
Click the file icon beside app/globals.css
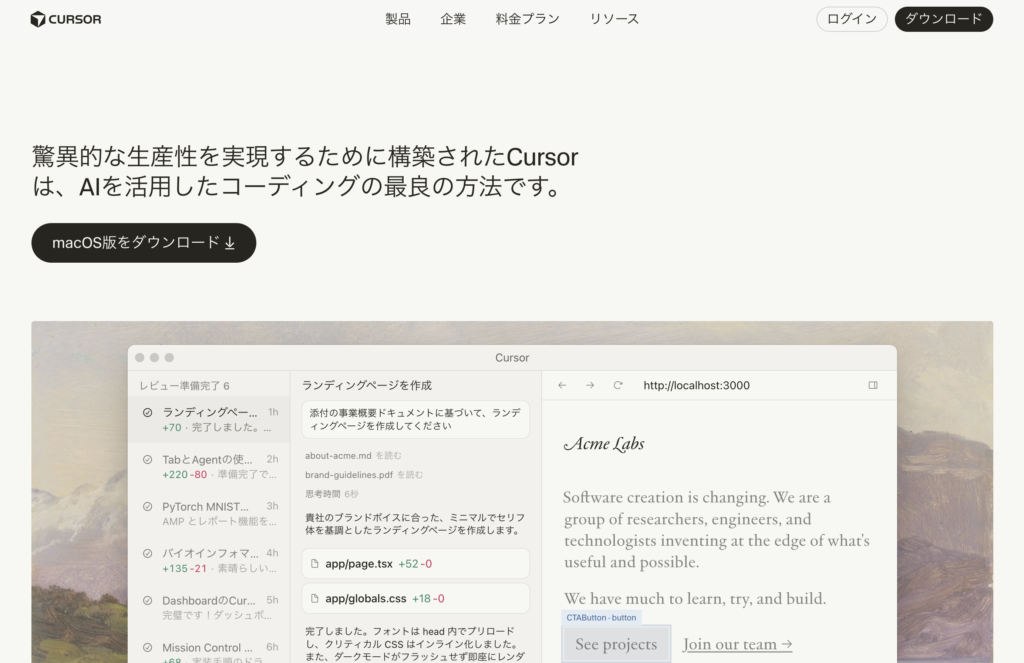tap(315, 599)
